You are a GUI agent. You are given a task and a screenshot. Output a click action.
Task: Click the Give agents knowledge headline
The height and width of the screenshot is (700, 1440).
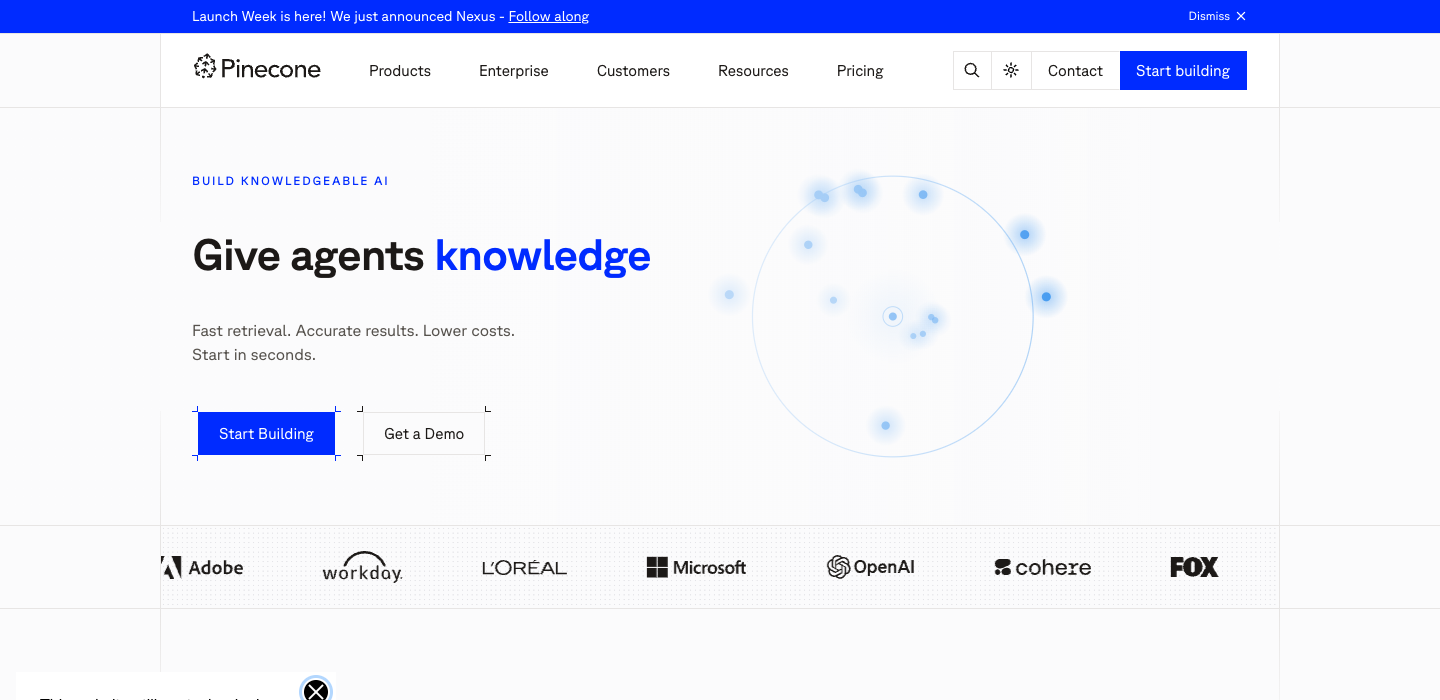coord(421,256)
